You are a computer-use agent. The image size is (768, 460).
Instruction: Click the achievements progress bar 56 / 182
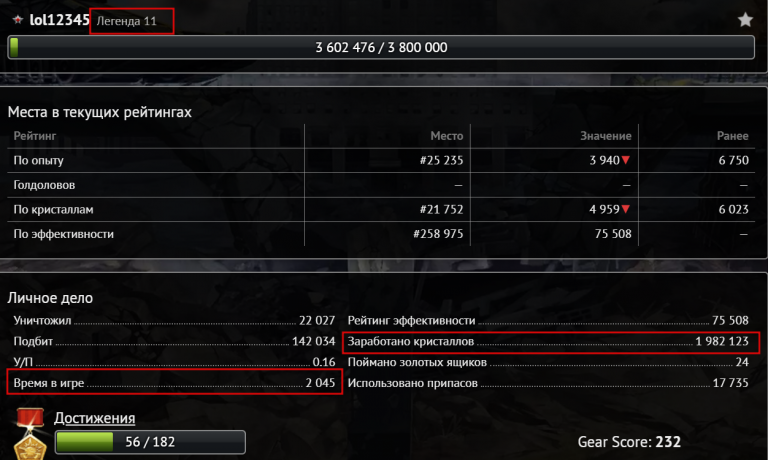tap(150, 442)
